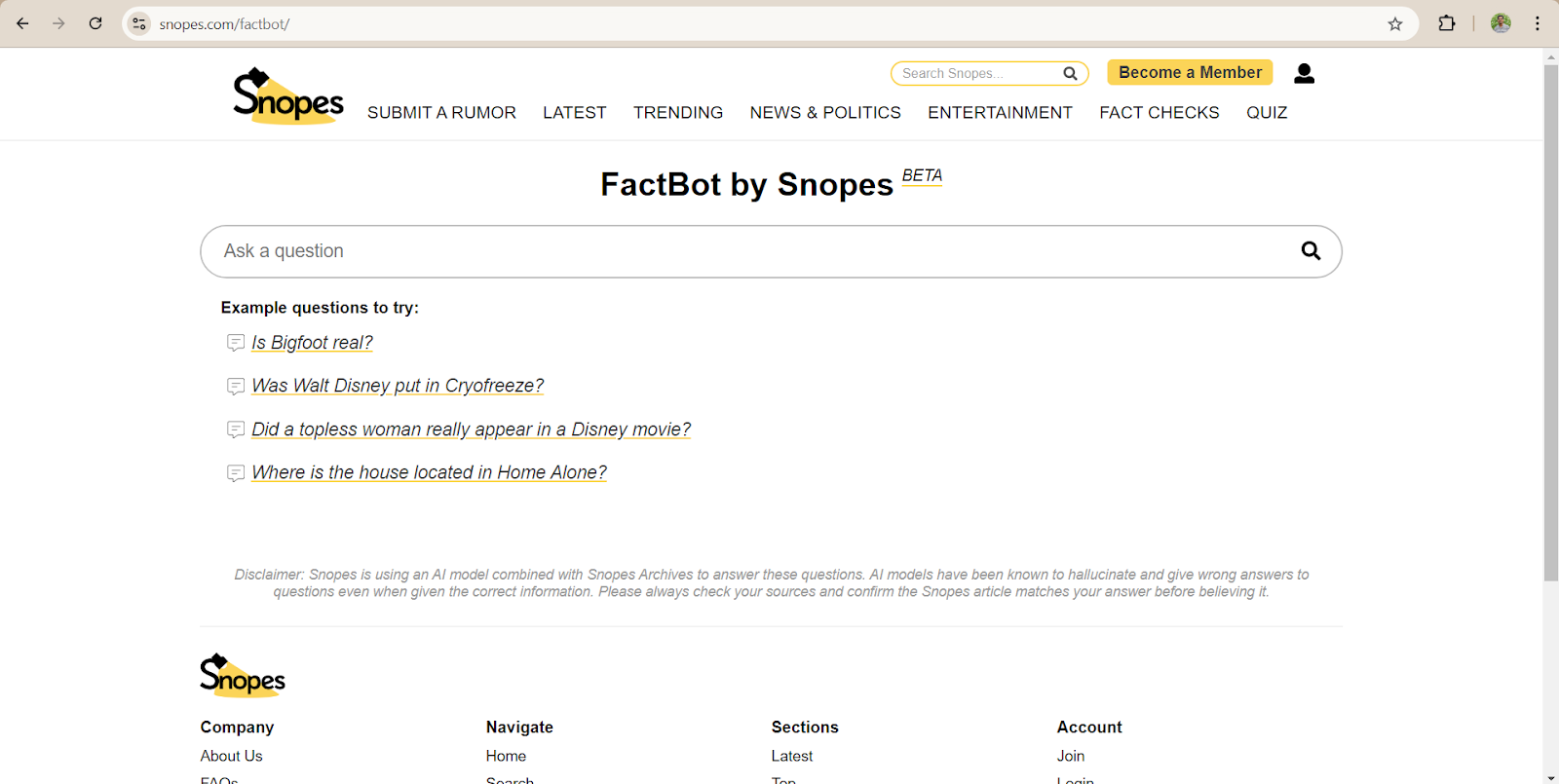Click the Account footer heading
This screenshot has height=784, width=1559.
1089,728
